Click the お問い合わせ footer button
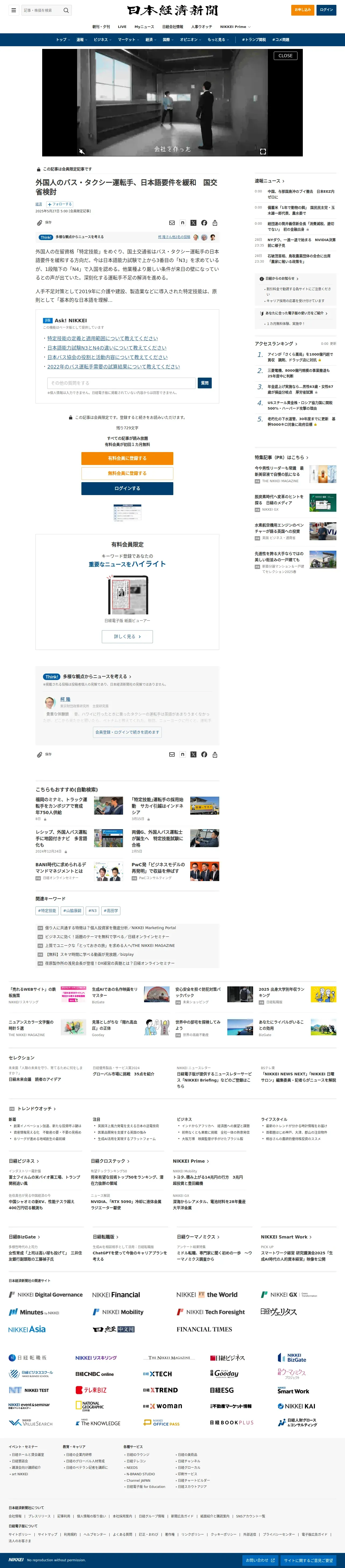Image resolution: width=345 pixels, height=1568 pixels. (260, 1560)
